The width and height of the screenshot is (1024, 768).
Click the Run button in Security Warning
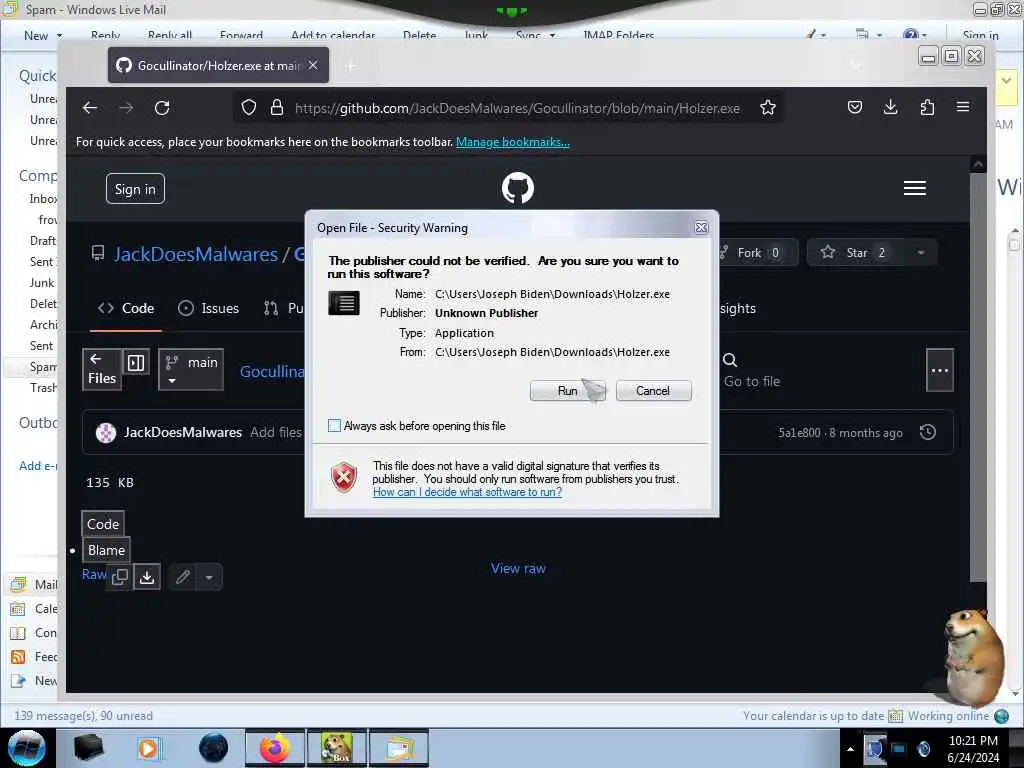[567, 391]
